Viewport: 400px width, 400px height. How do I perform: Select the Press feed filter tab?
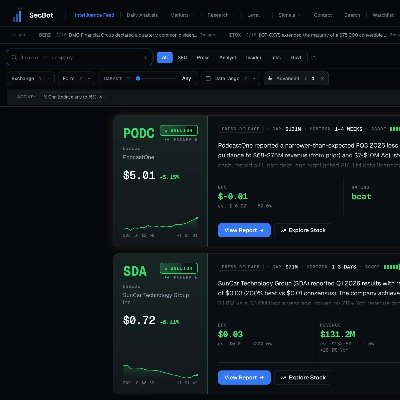click(202, 58)
